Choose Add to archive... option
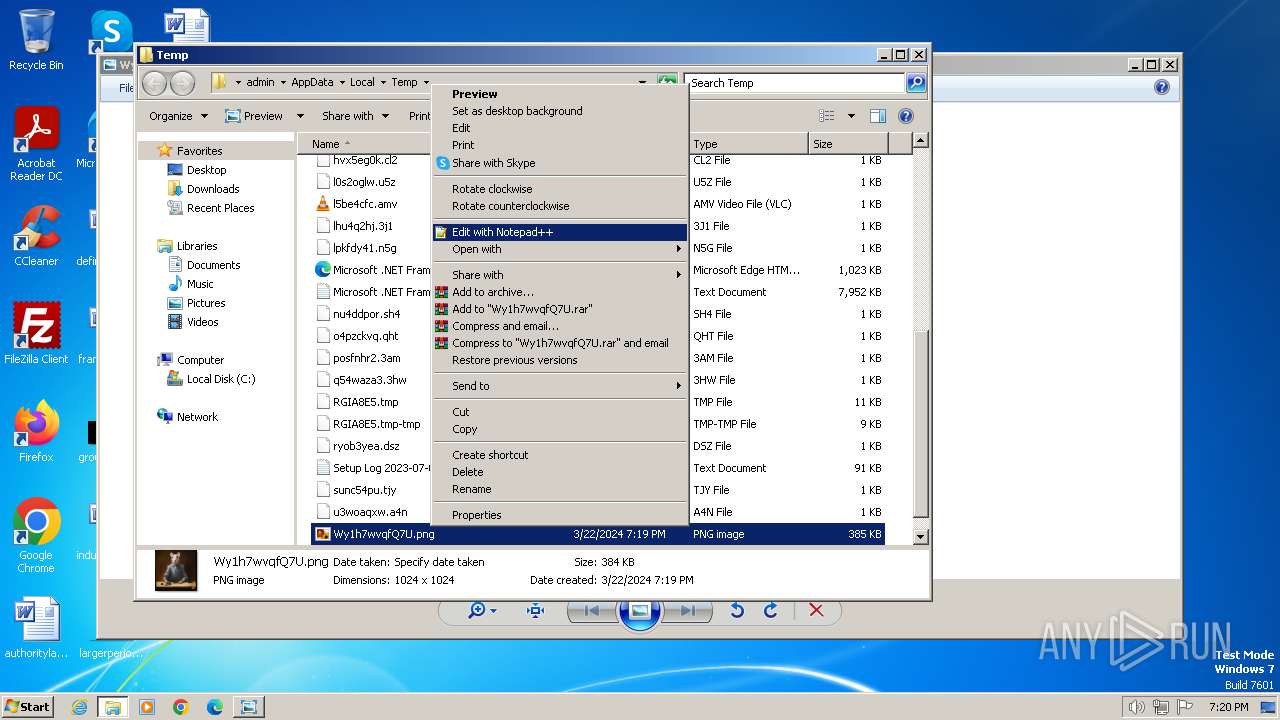Screen dimensions: 1280x720 (x=560, y=292)
